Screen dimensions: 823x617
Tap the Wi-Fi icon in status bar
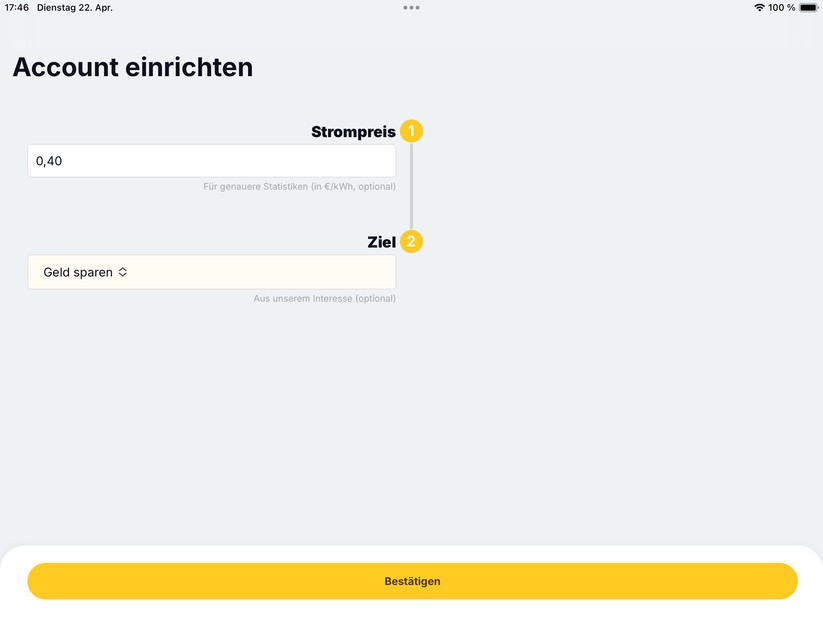click(x=759, y=7)
